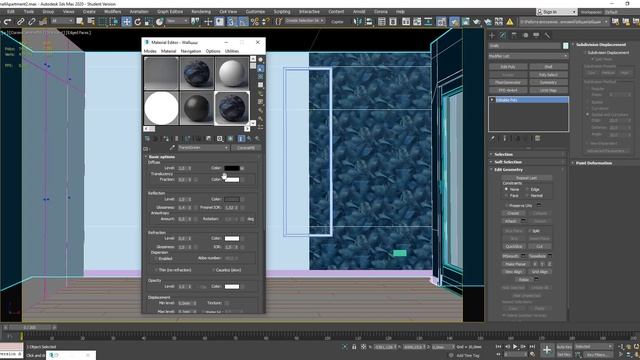Open the Display panel icon

[x=536, y=36]
